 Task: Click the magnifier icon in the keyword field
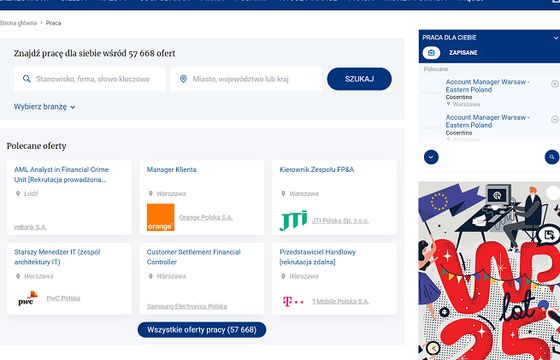coord(27,79)
